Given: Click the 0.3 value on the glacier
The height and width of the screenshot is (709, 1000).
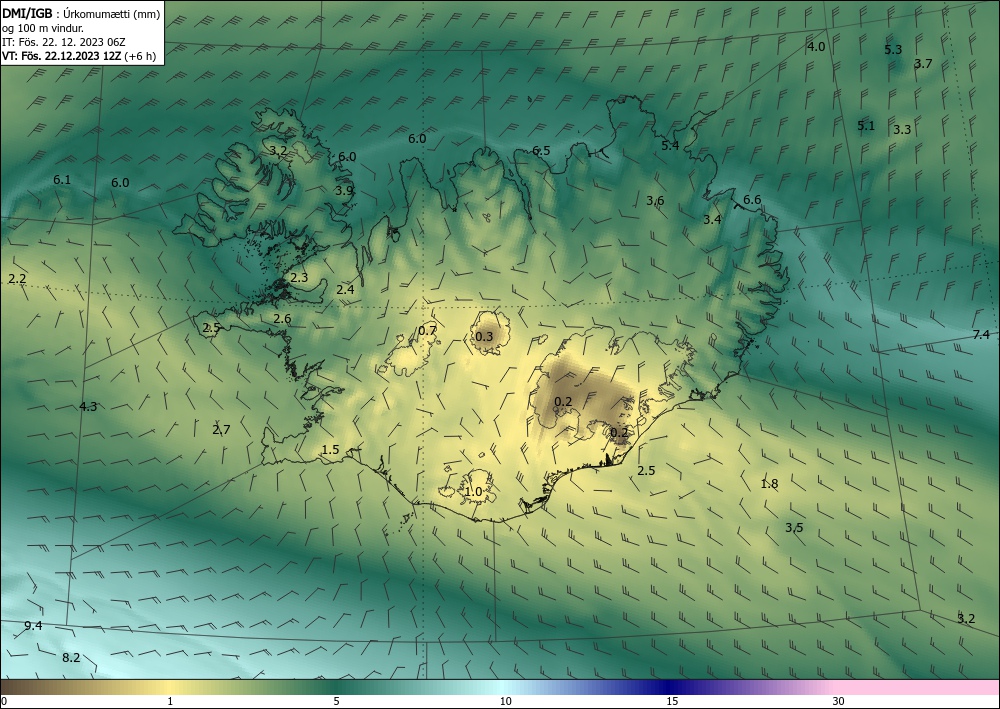Looking at the screenshot, I should tap(484, 336).
